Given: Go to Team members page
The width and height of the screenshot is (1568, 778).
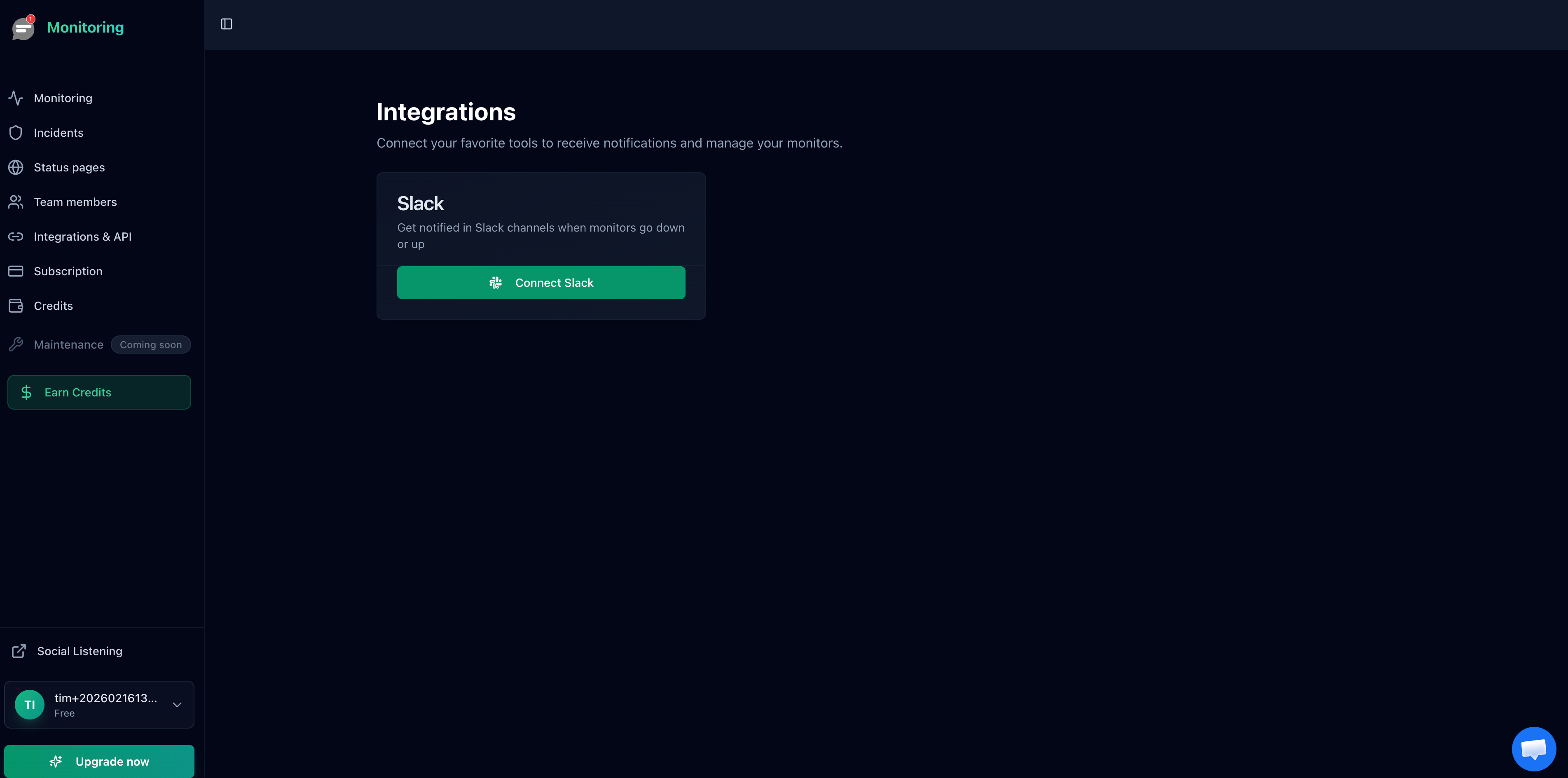Looking at the screenshot, I should (75, 202).
